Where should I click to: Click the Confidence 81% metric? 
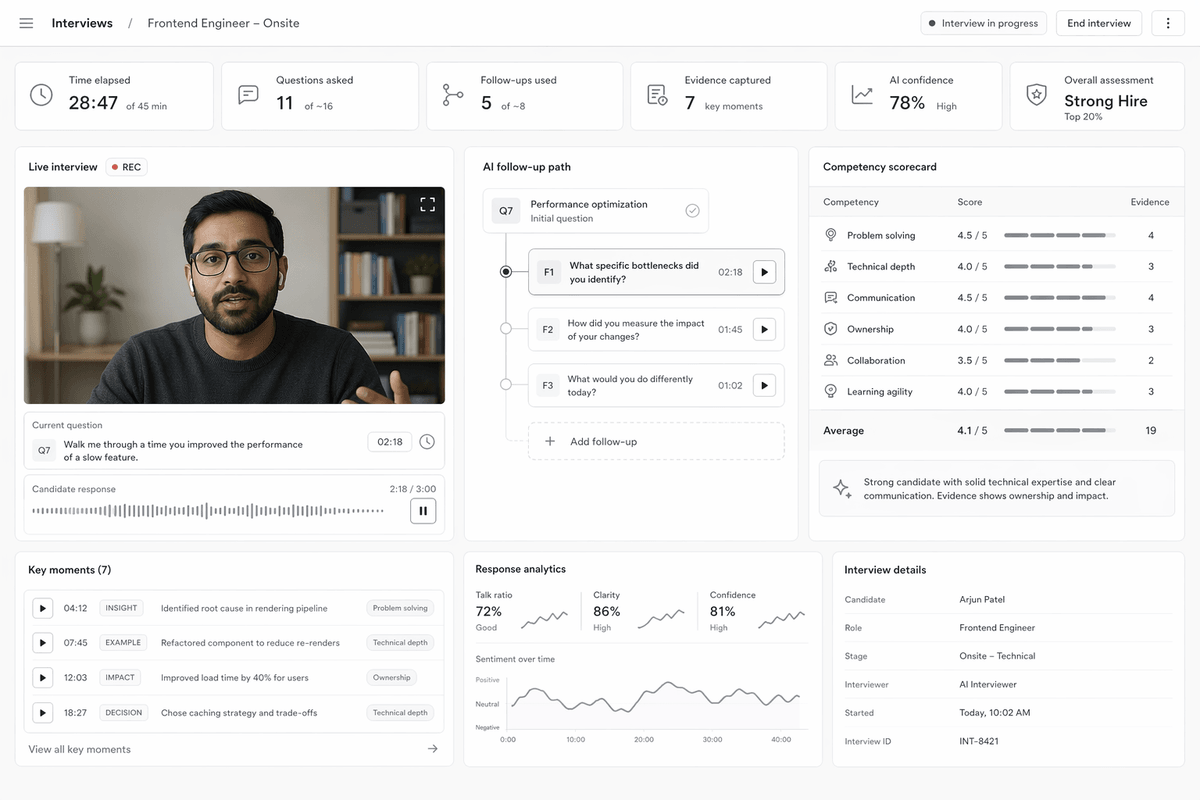click(723, 611)
